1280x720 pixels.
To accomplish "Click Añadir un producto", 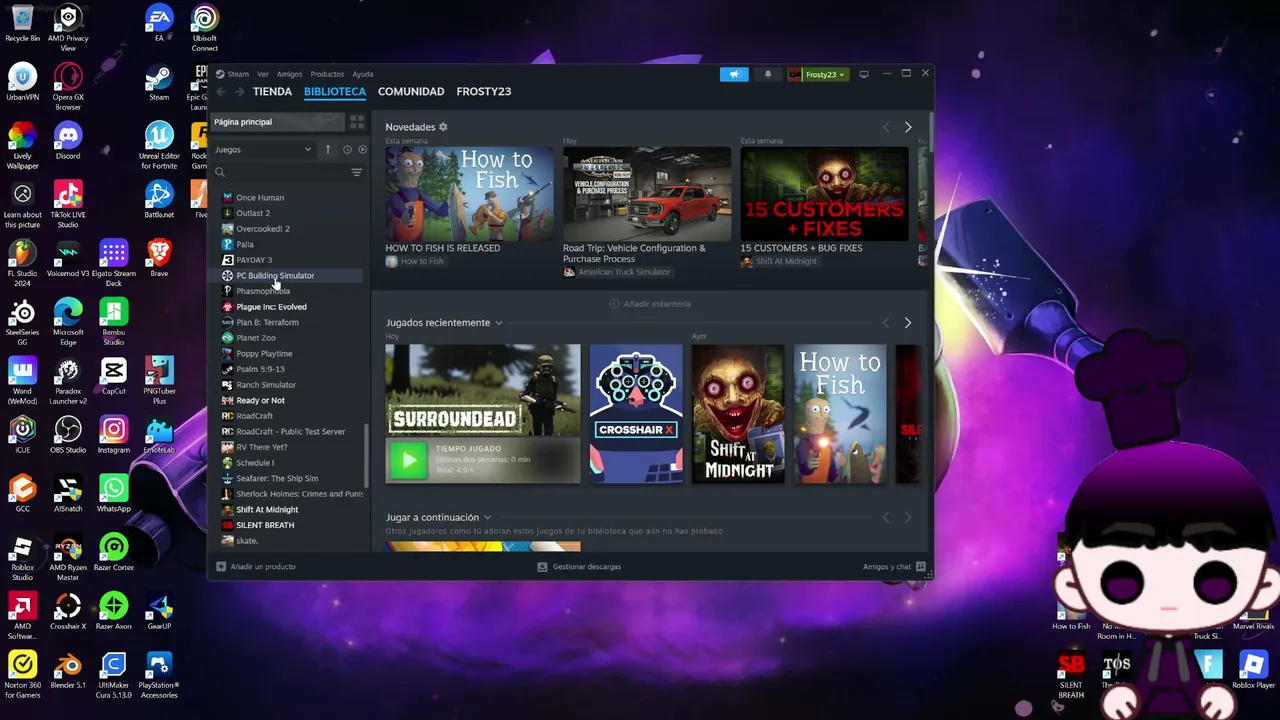I will [x=256, y=567].
